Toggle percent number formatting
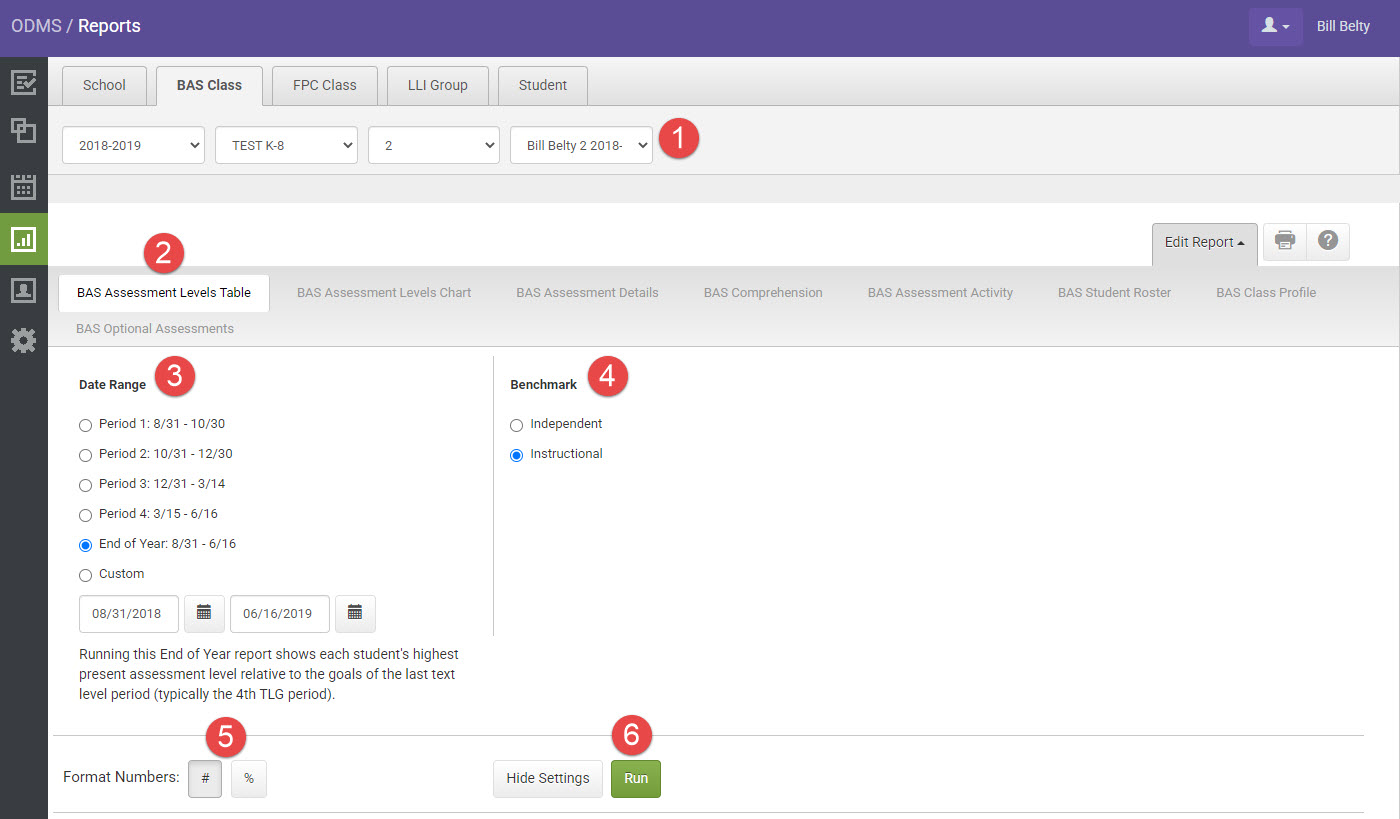Image resolution: width=1400 pixels, height=819 pixels. click(x=248, y=778)
